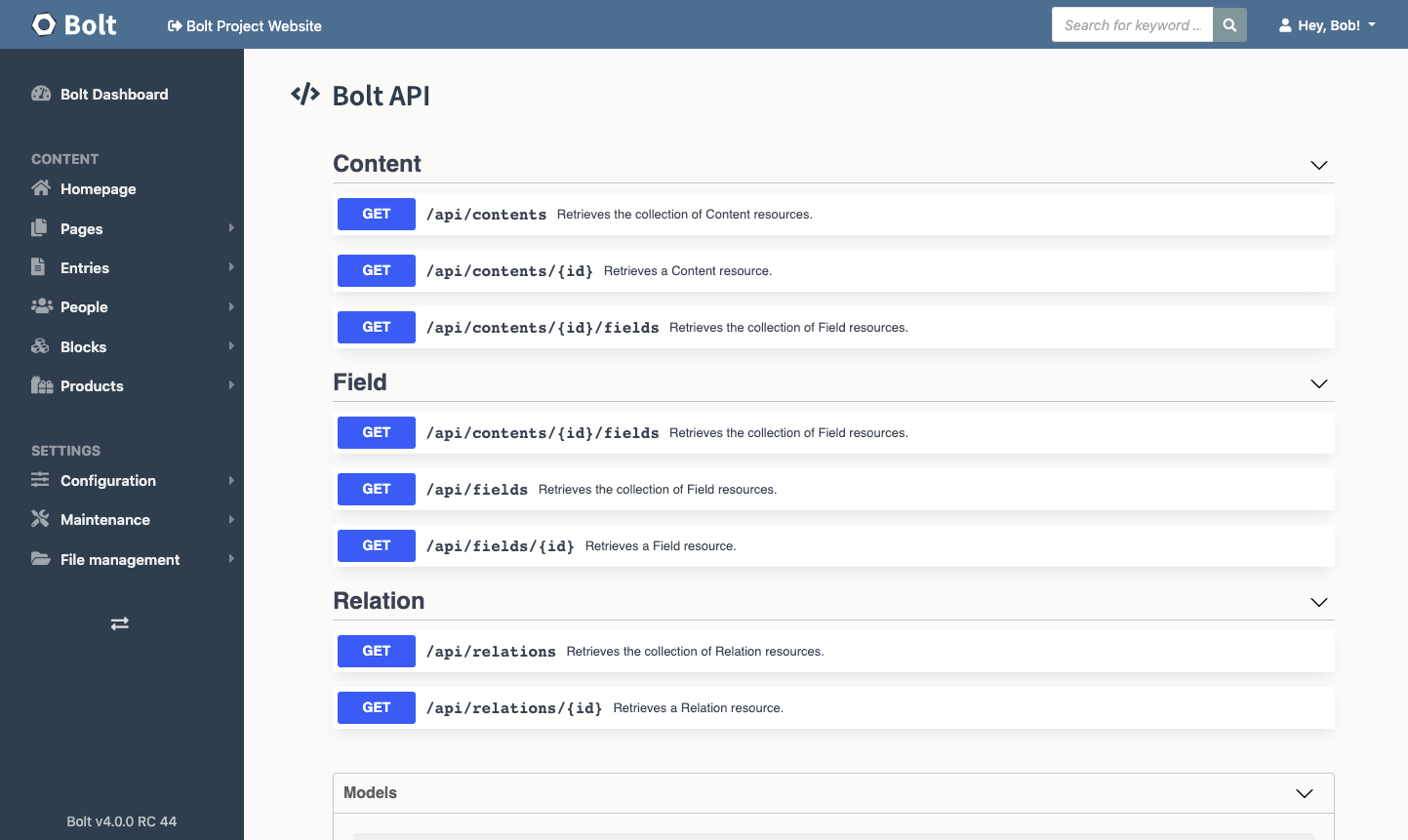Select the Blocks icon in the sidebar

coord(41,346)
